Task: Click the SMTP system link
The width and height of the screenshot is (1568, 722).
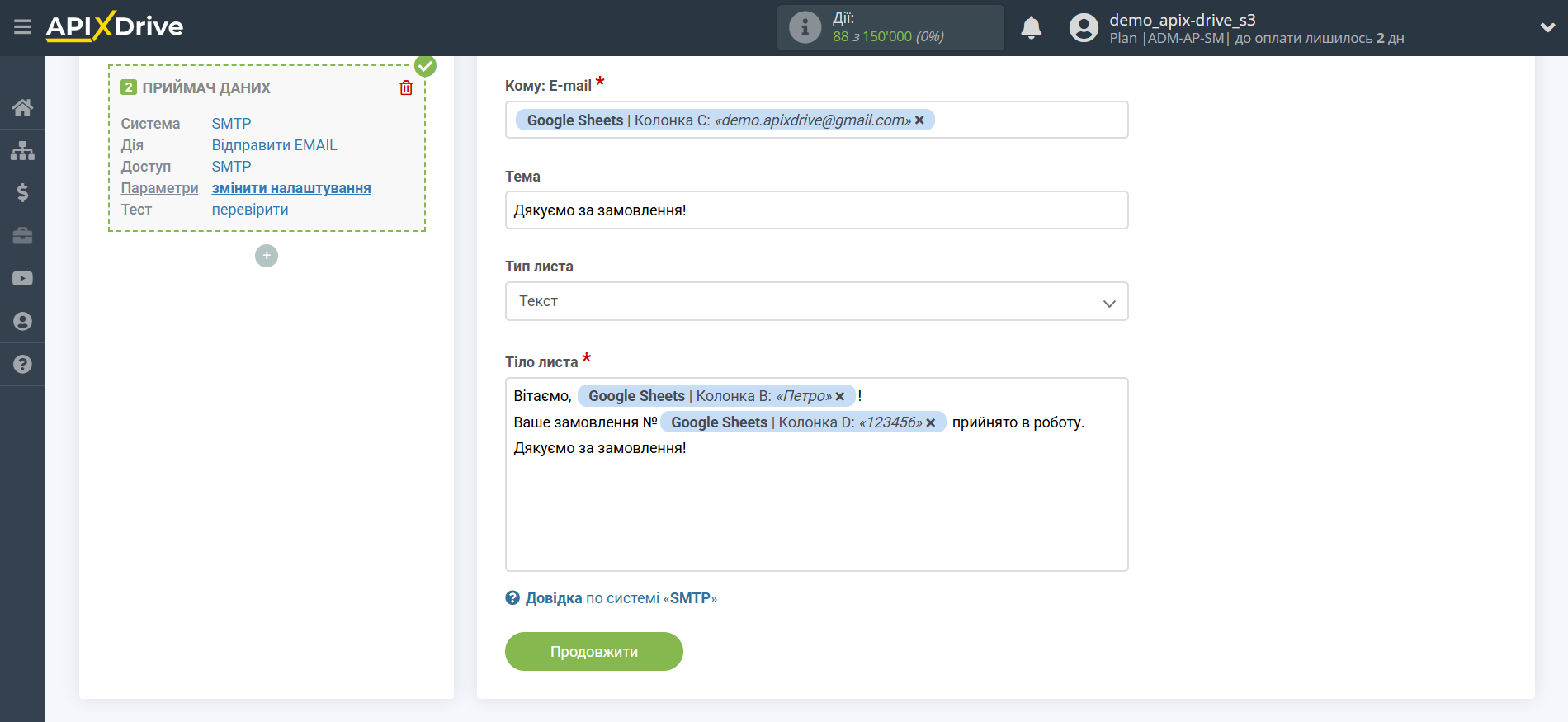Action: [231, 124]
